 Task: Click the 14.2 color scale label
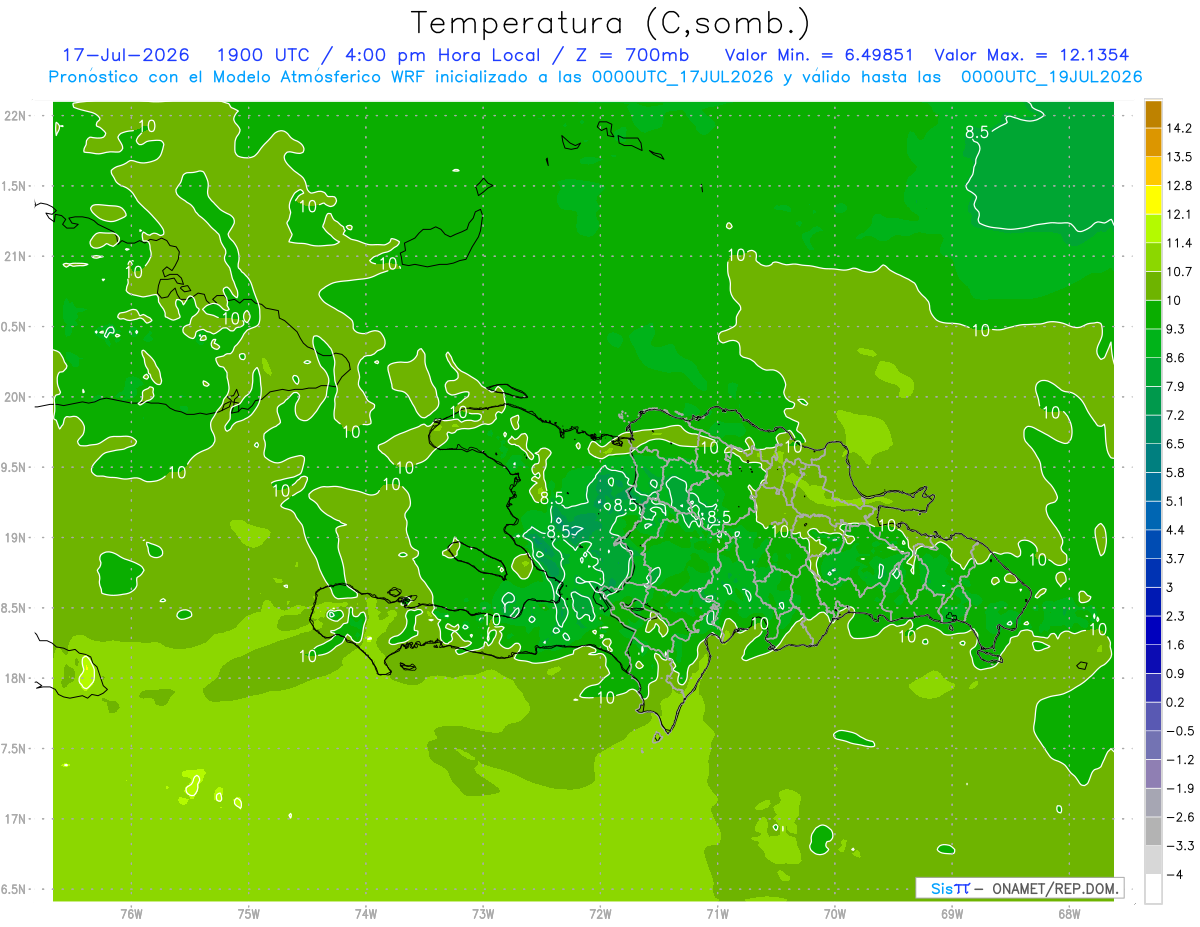pos(1181,128)
